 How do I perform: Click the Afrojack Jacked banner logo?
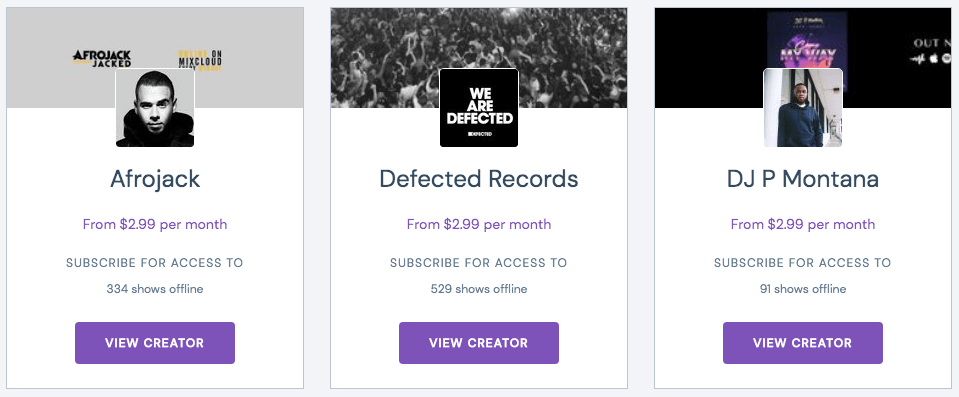tap(102, 59)
